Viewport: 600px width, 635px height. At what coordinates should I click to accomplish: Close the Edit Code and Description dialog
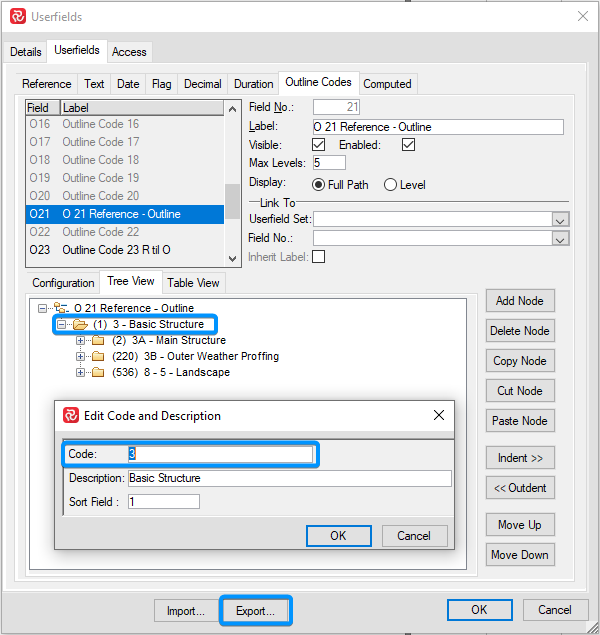(438, 415)
